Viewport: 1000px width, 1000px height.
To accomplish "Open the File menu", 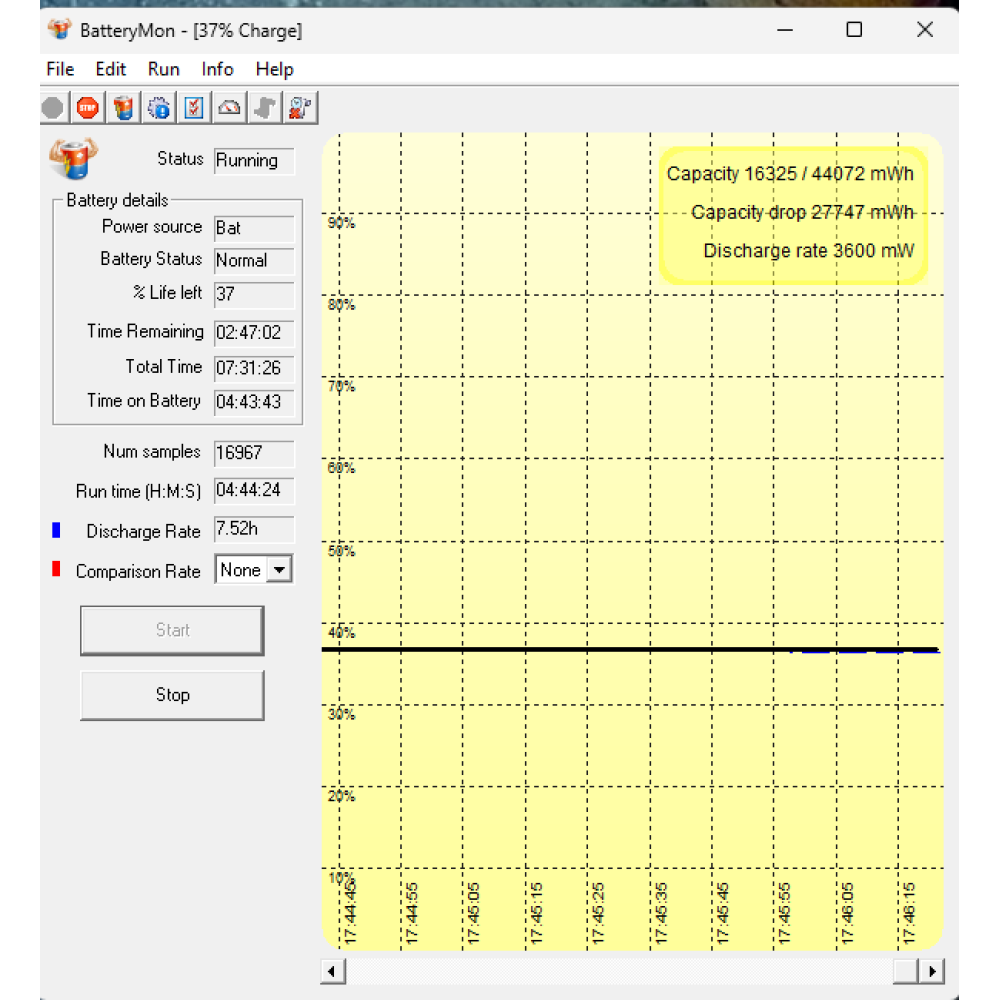I will click(61, 69).
